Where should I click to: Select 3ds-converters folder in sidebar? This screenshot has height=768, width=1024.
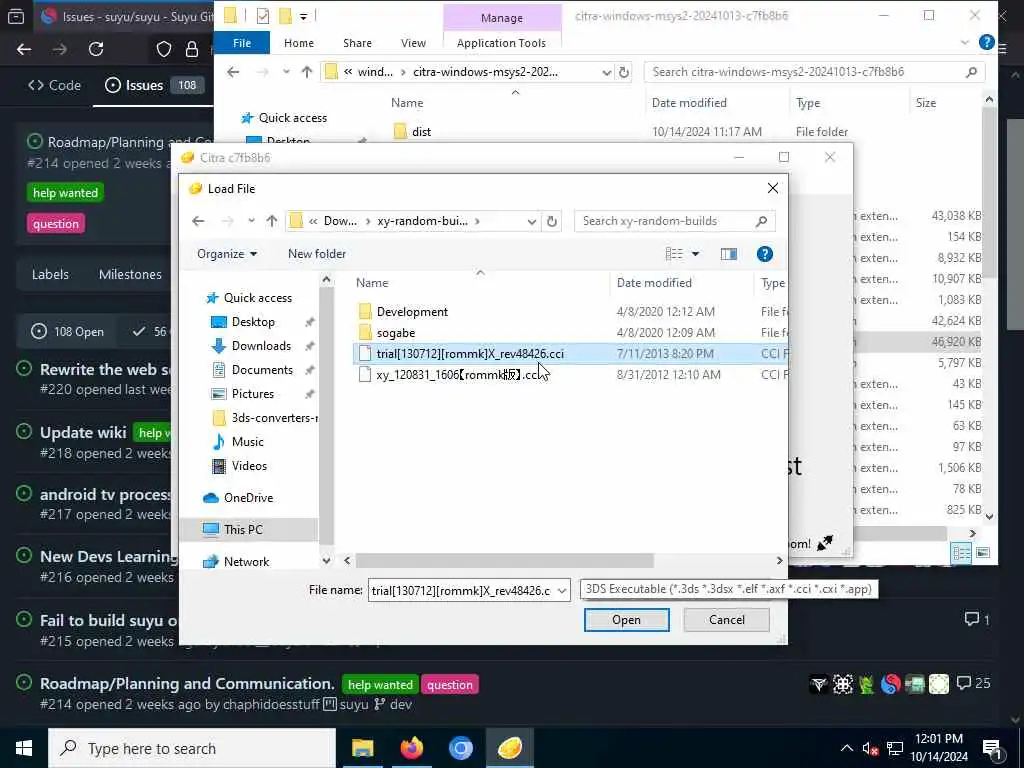pyautogui.click(x=265, y=418)
